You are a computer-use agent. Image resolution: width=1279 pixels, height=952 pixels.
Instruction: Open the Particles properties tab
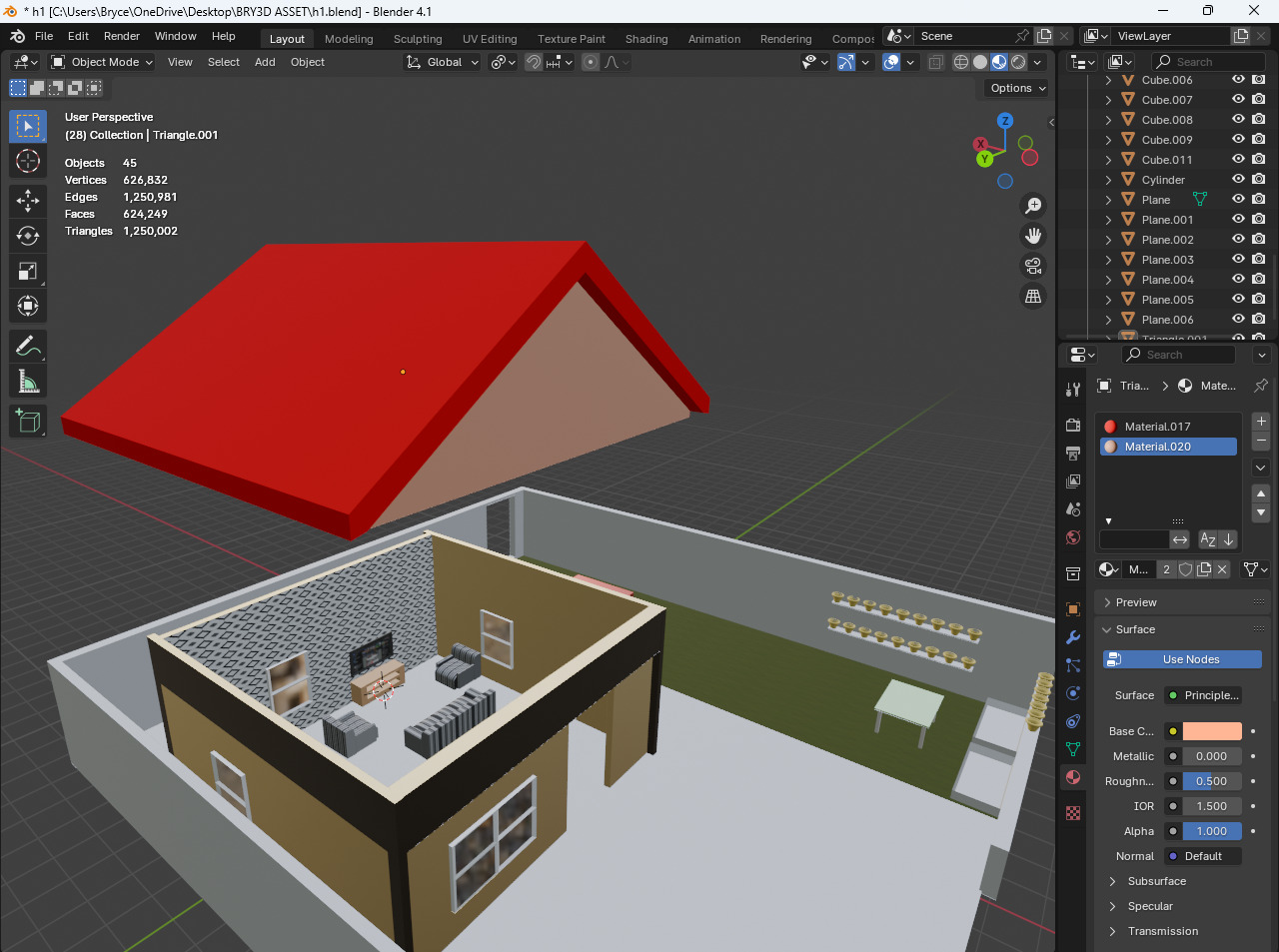pos(1073,665)
